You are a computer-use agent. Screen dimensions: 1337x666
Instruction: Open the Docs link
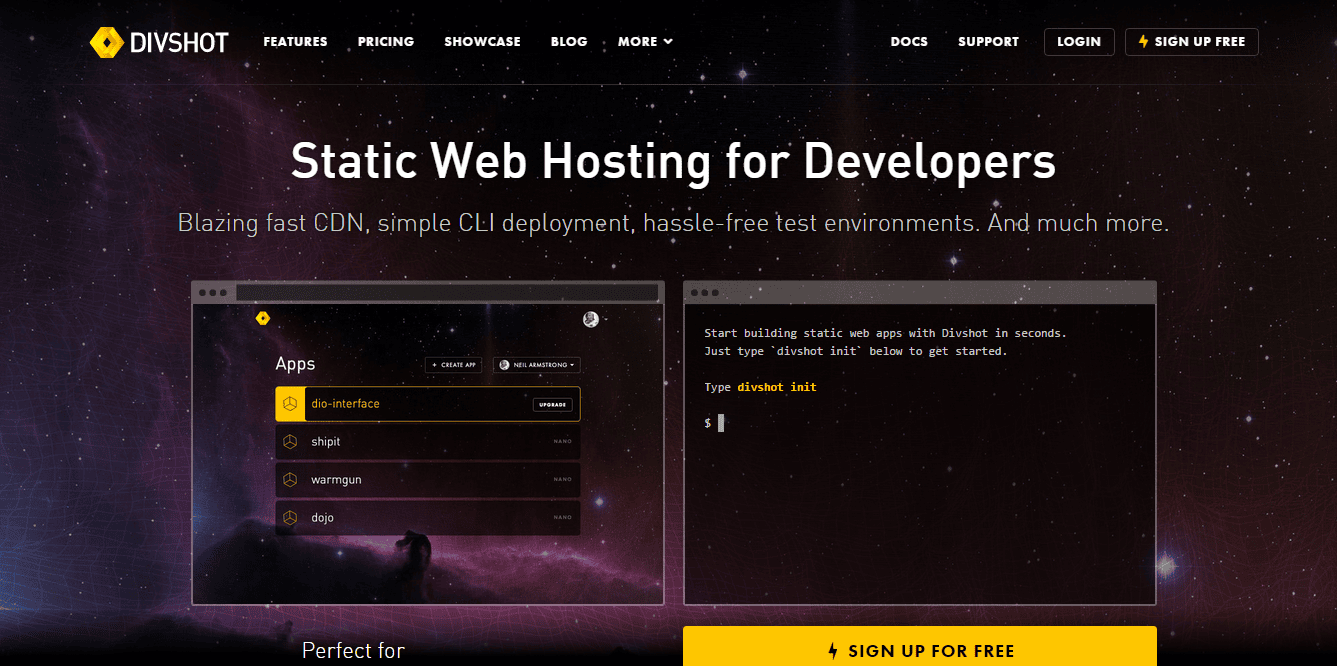coord(909,42)
